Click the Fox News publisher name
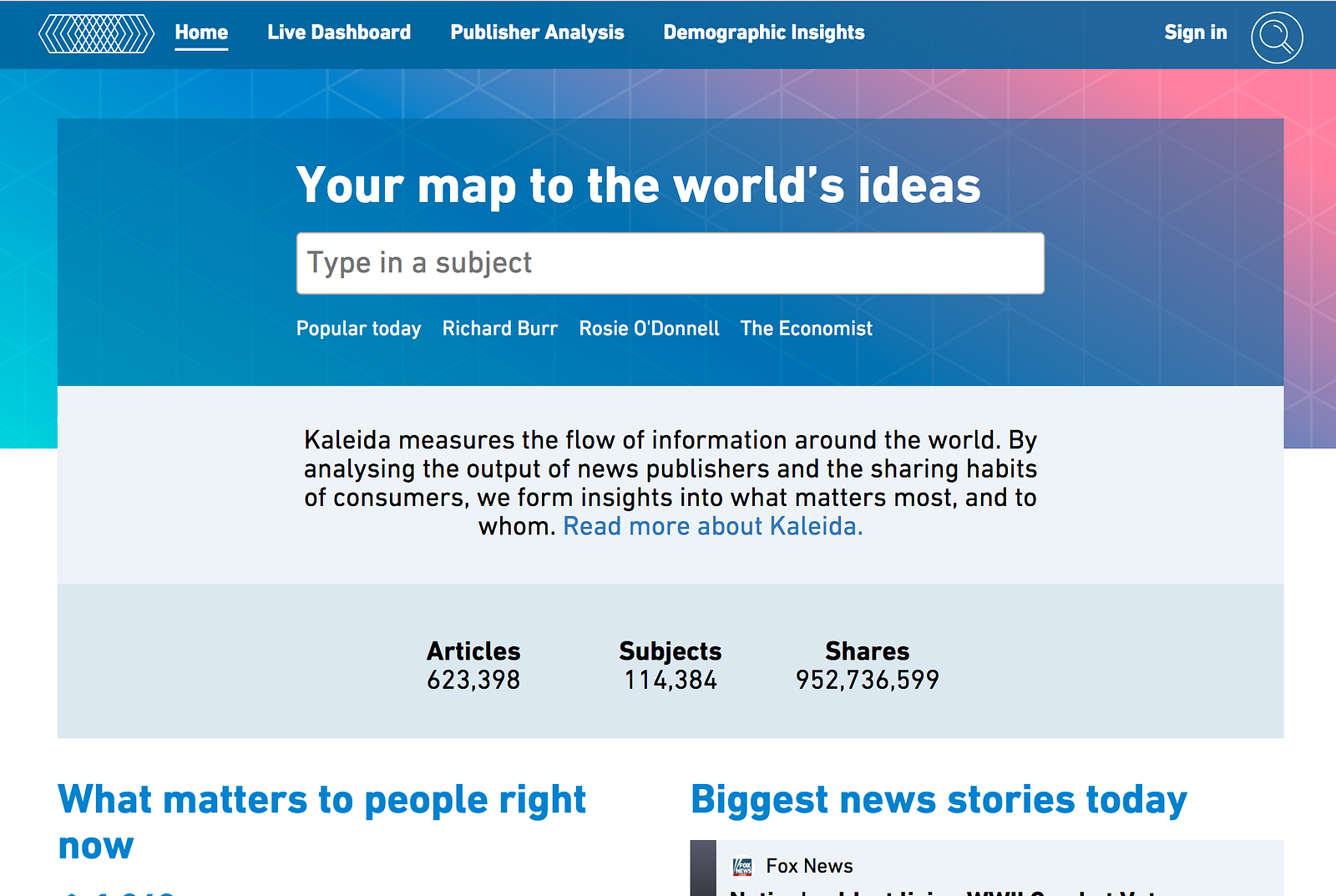Viewport: 1336px width, 896px height. point(809,866)
